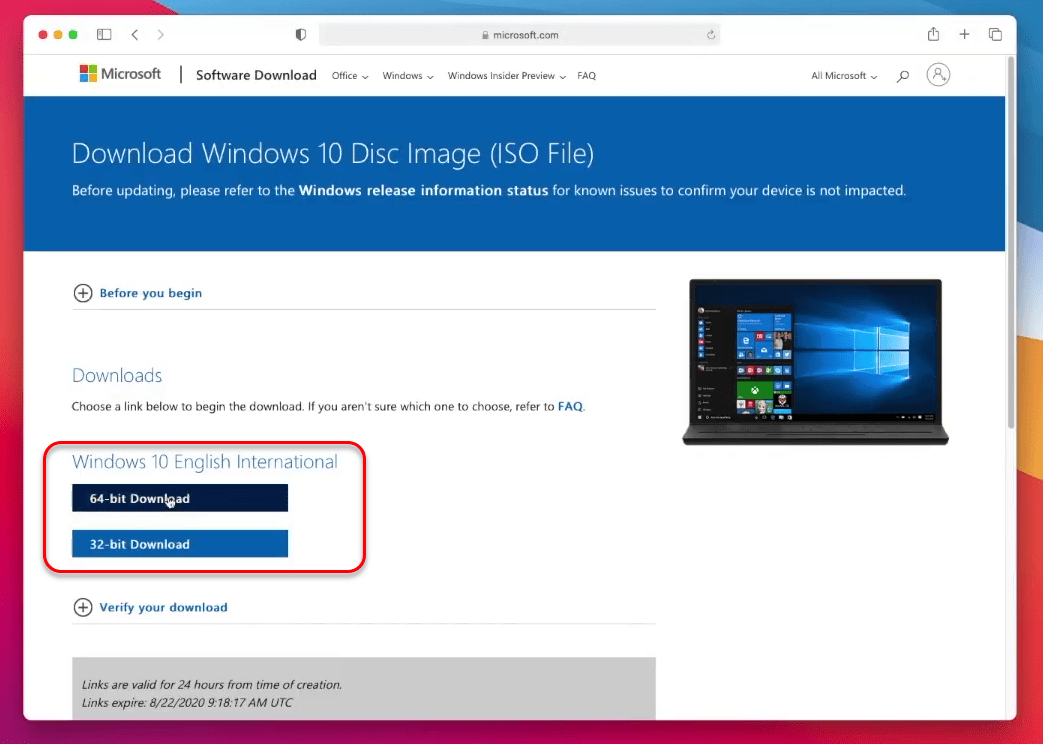Go forward using the forward arrow
The width and height of the screenshot is (1043, 744).
click(x=160, y=35)
